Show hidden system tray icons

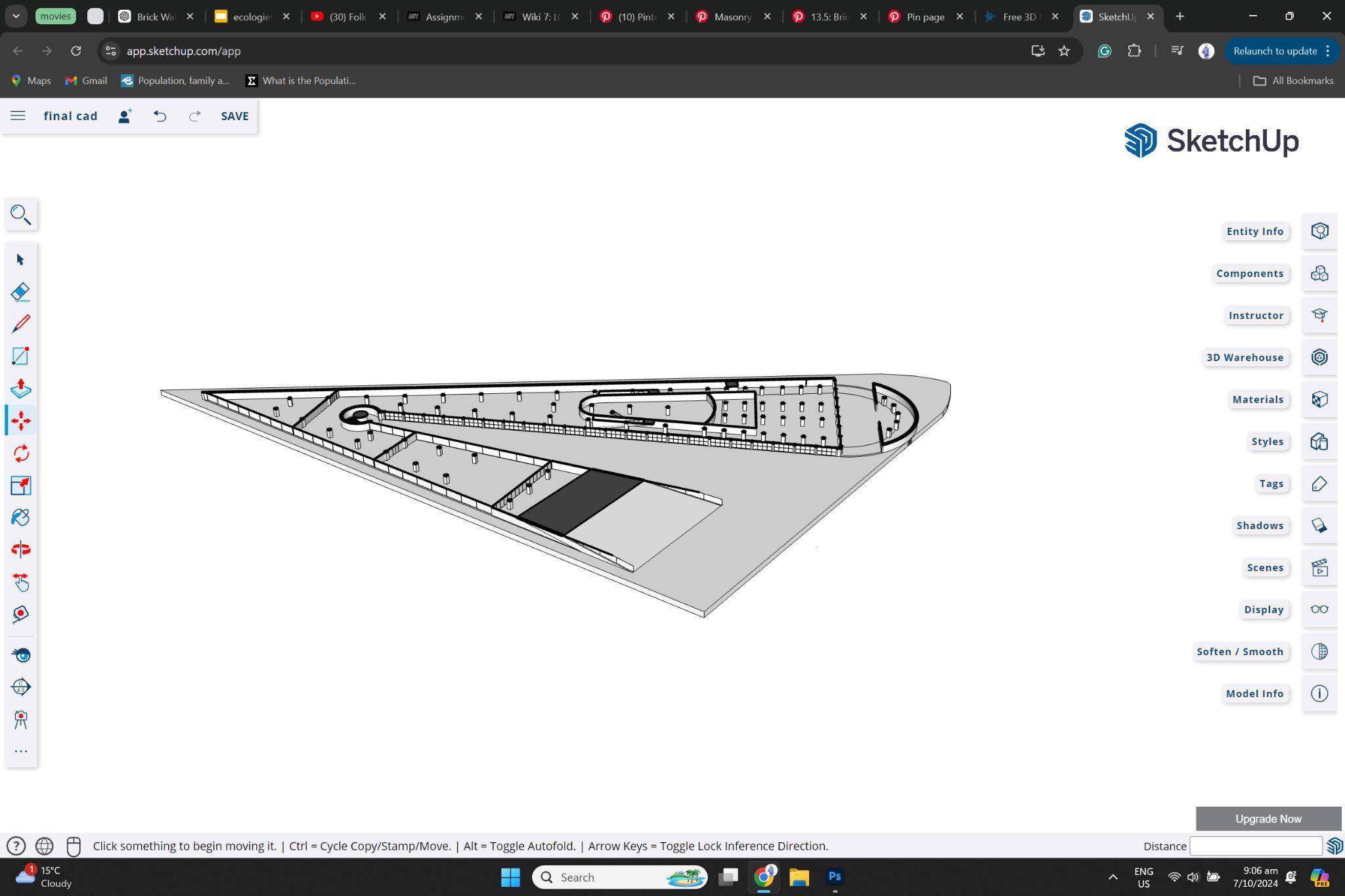pyautogui.click(x=1113, y=877)
